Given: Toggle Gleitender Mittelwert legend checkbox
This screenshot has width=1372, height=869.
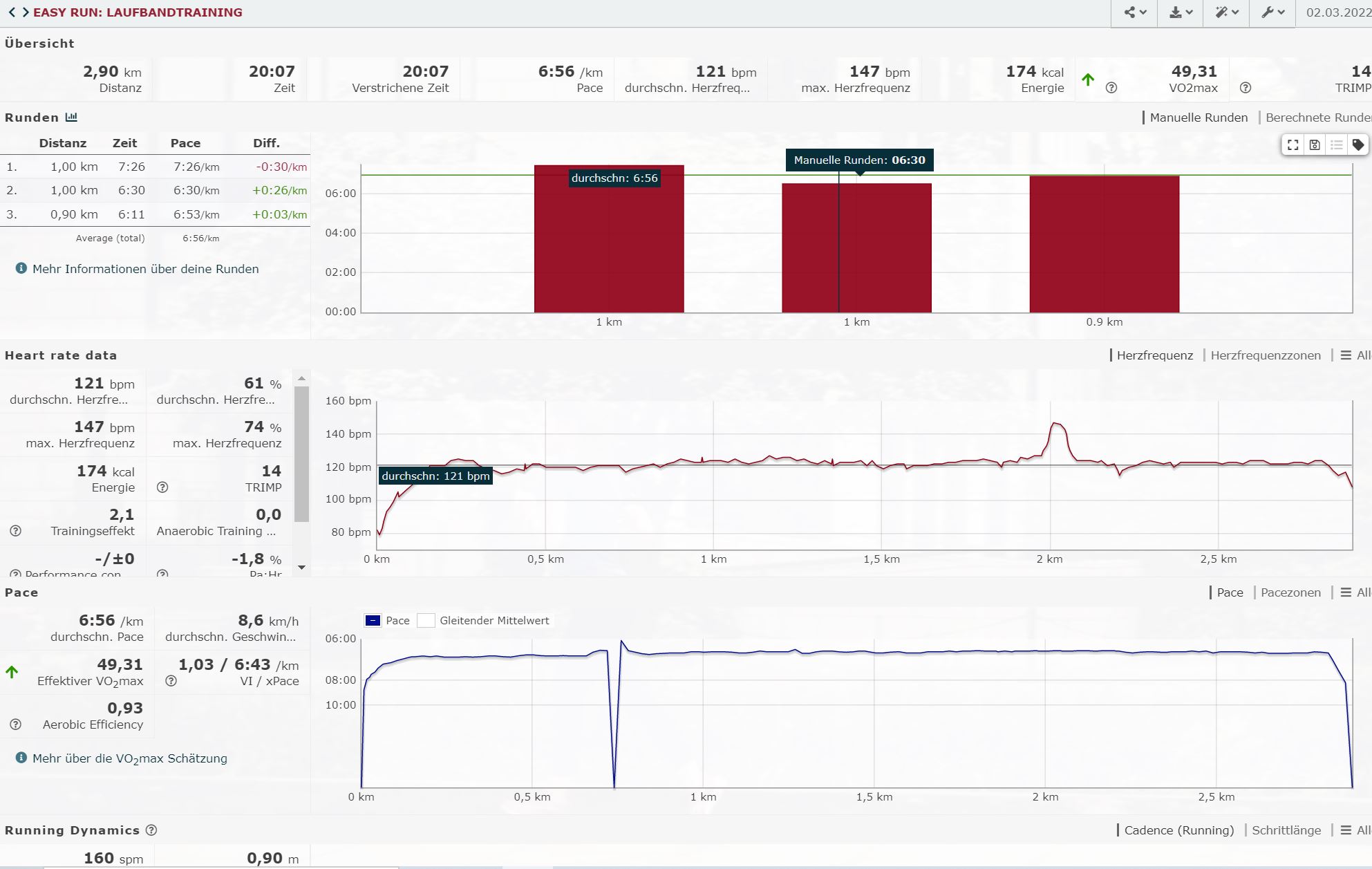Looking at the screenshot, I should pyautogui.click(x=426, y=621).
